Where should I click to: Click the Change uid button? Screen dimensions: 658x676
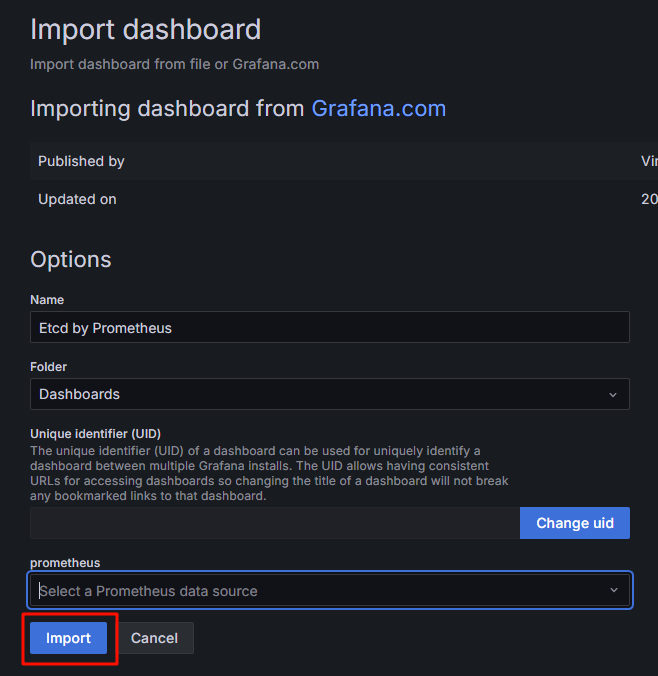coord(575,523)
